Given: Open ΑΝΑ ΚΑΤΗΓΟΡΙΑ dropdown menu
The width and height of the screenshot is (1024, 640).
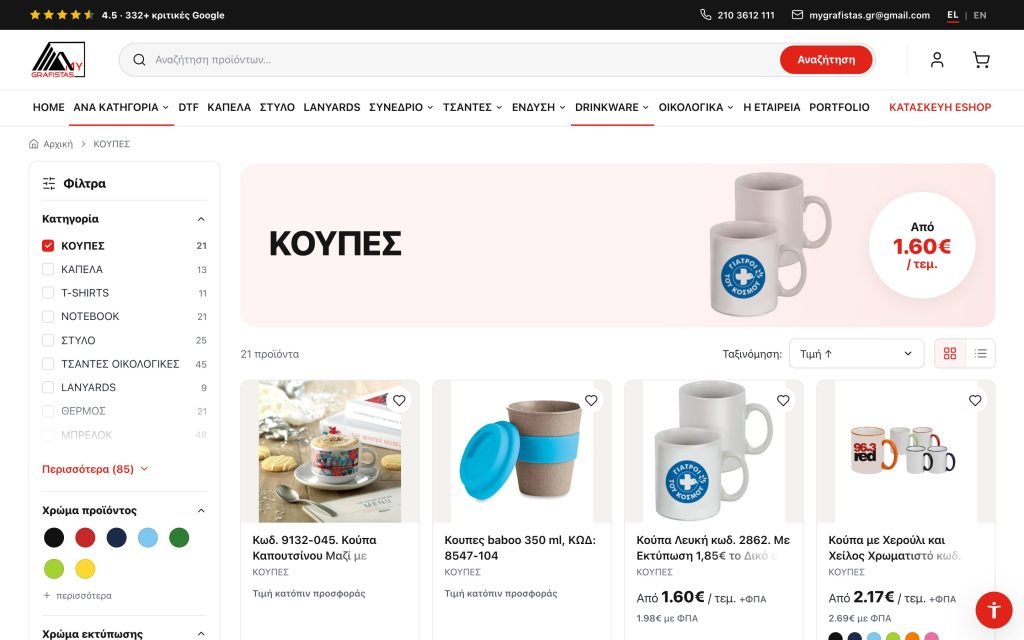Looking at the screenshot, I should click(x=121, y=107).
